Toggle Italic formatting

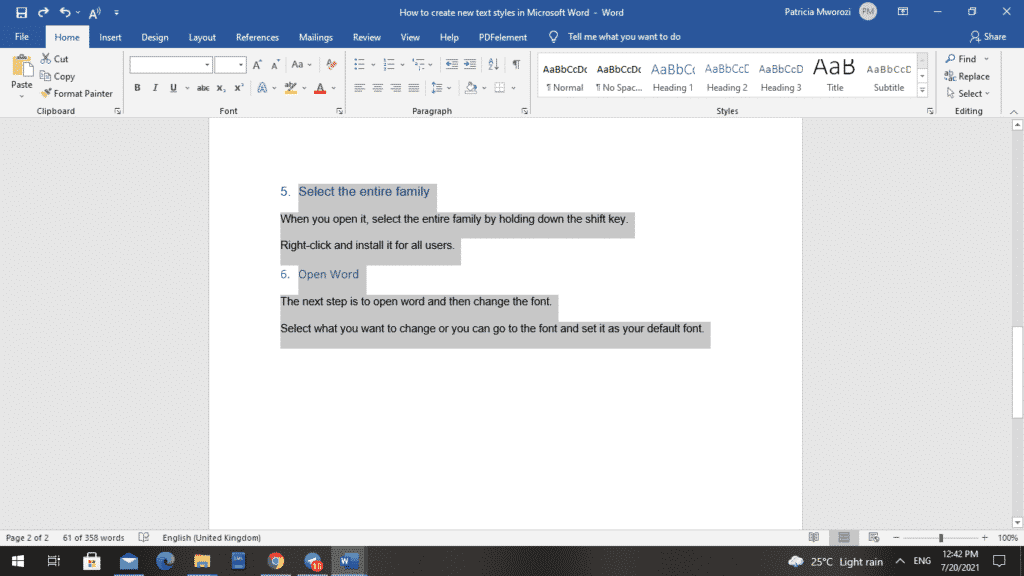point(155,88)
